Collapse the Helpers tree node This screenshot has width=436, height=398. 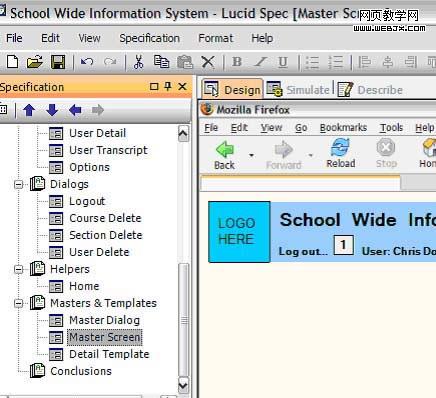point(19,269)
